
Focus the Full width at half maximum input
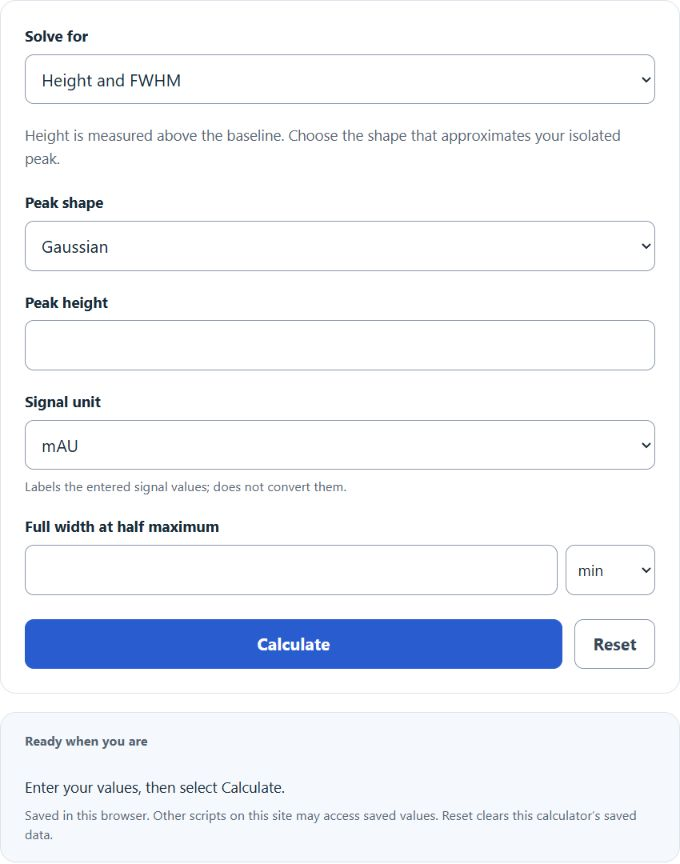[291, 570]
